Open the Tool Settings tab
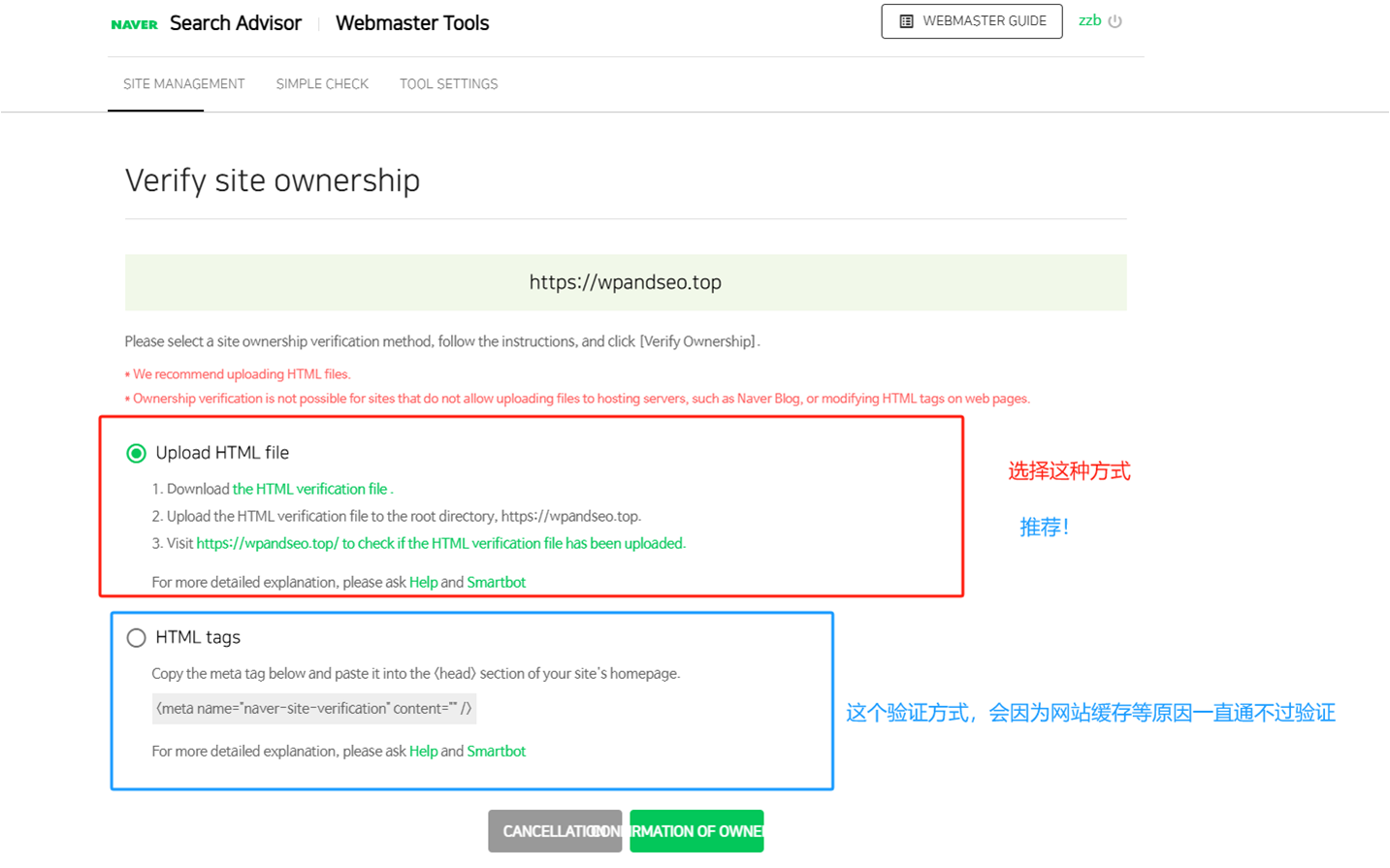Screen dimensions: 1390x868 click(x=449, y=84)
